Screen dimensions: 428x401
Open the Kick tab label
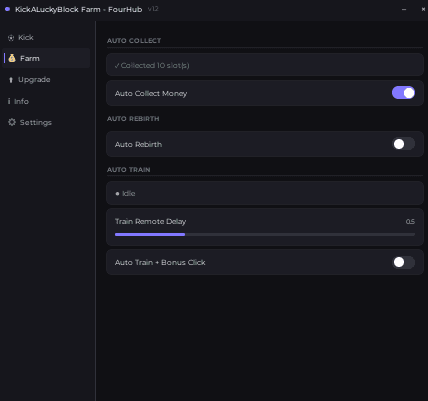pyautogui.click(x=26, y=37)
